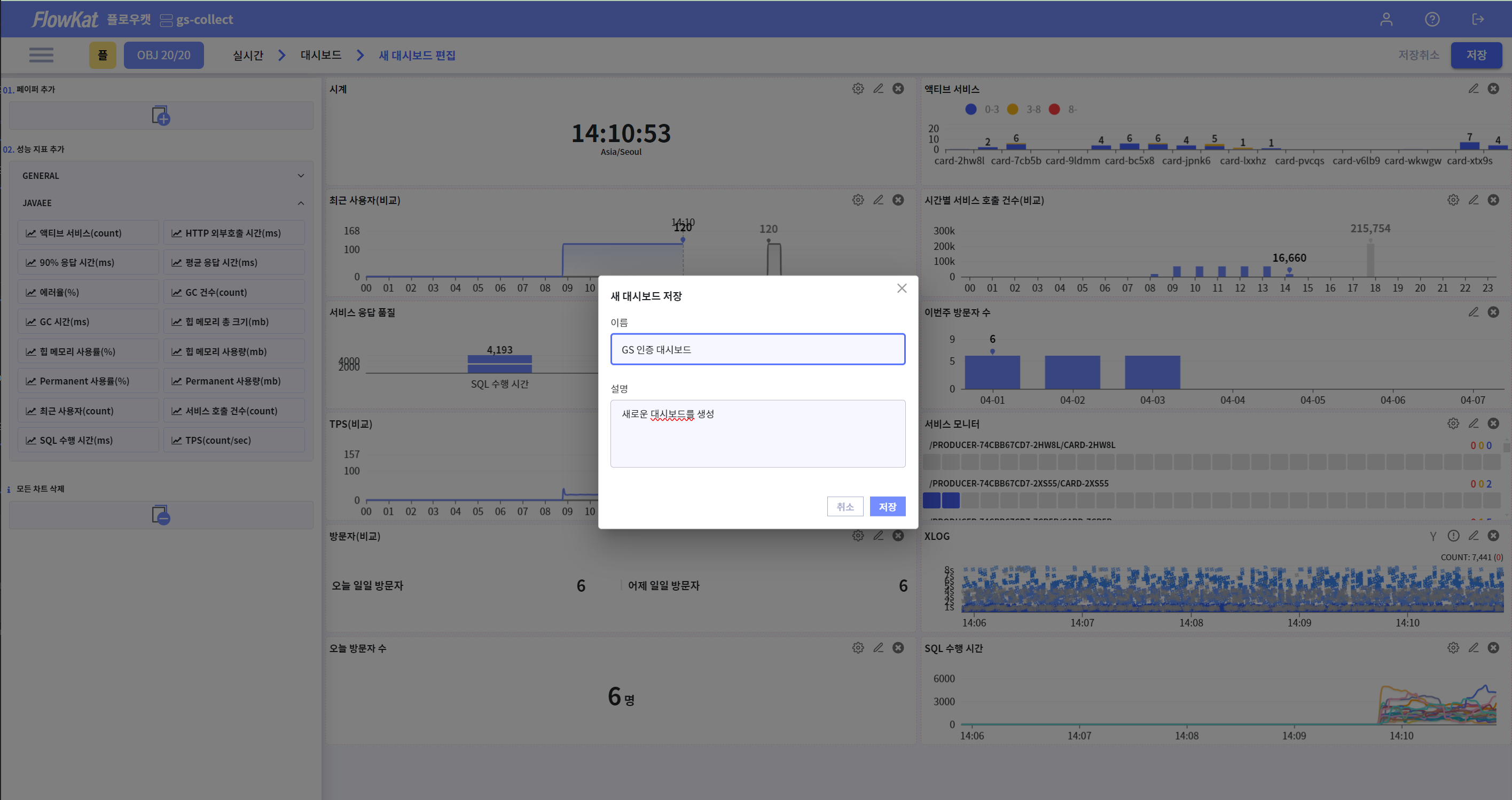Open the OBJ 20/20 selector

pos(163,55)
